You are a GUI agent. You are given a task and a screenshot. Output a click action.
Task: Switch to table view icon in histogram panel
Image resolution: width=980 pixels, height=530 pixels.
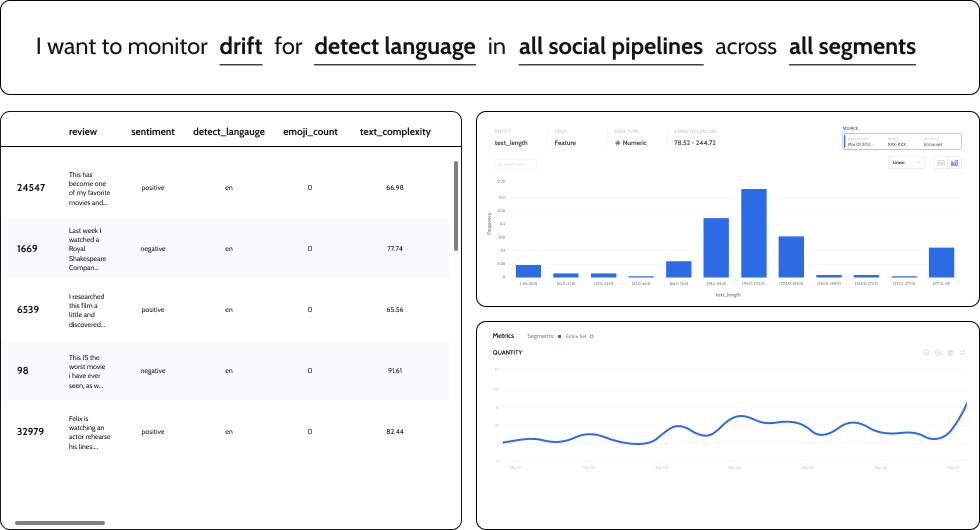pyautogui.click(x=941, y=163)
